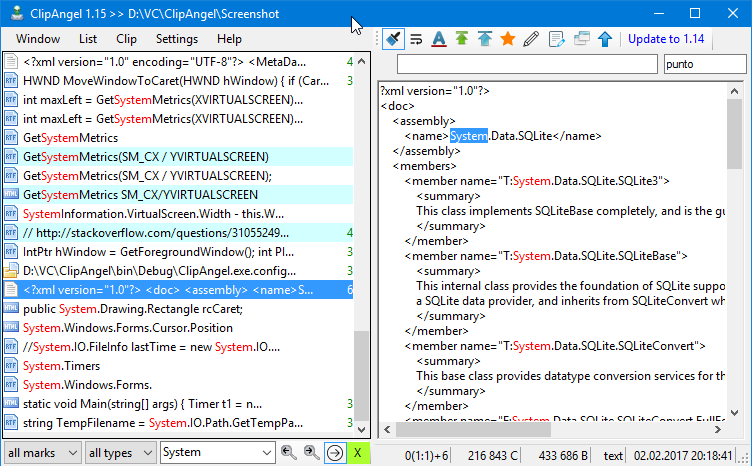The width and height of the screenshot is (752, 466).
Task: Click the circled right-arrow button
Action: click(335, 453)
